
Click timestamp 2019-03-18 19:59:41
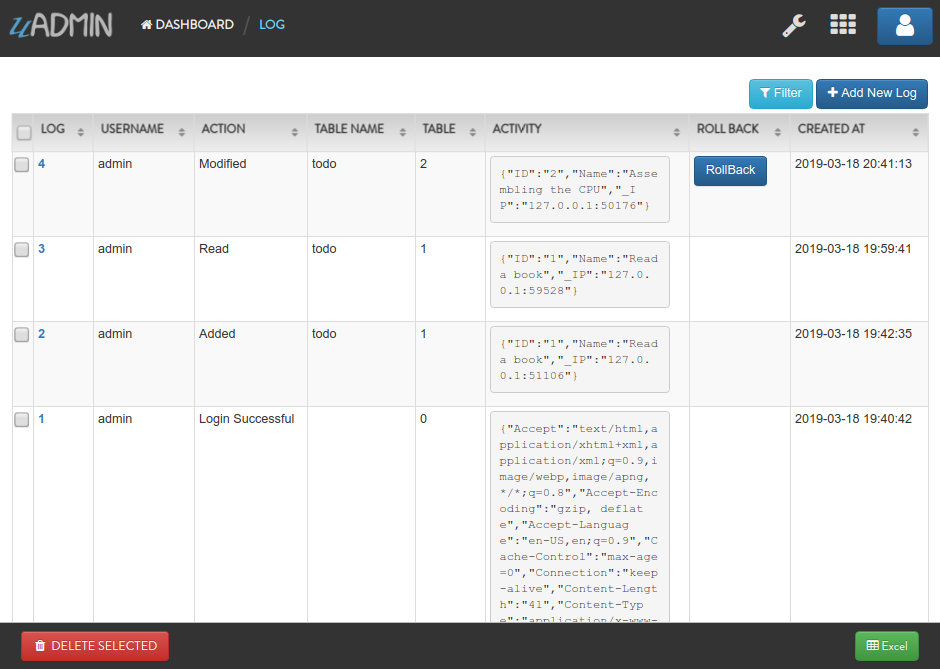coord(853,249)
